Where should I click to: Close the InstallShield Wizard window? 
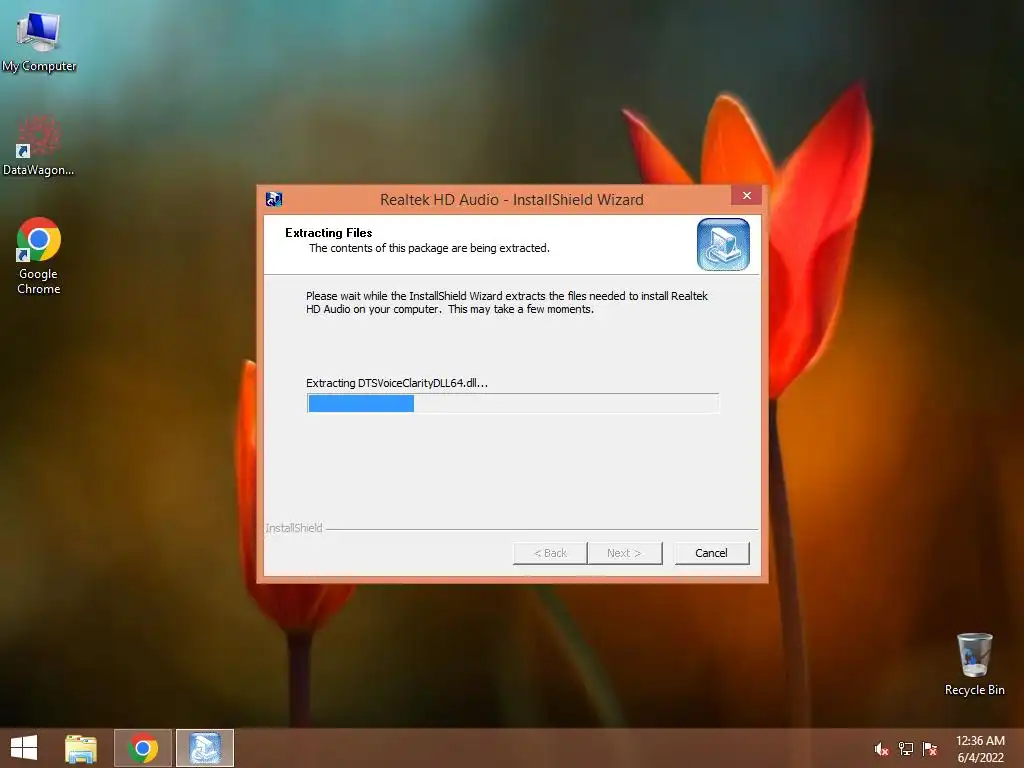click(746, 195)
